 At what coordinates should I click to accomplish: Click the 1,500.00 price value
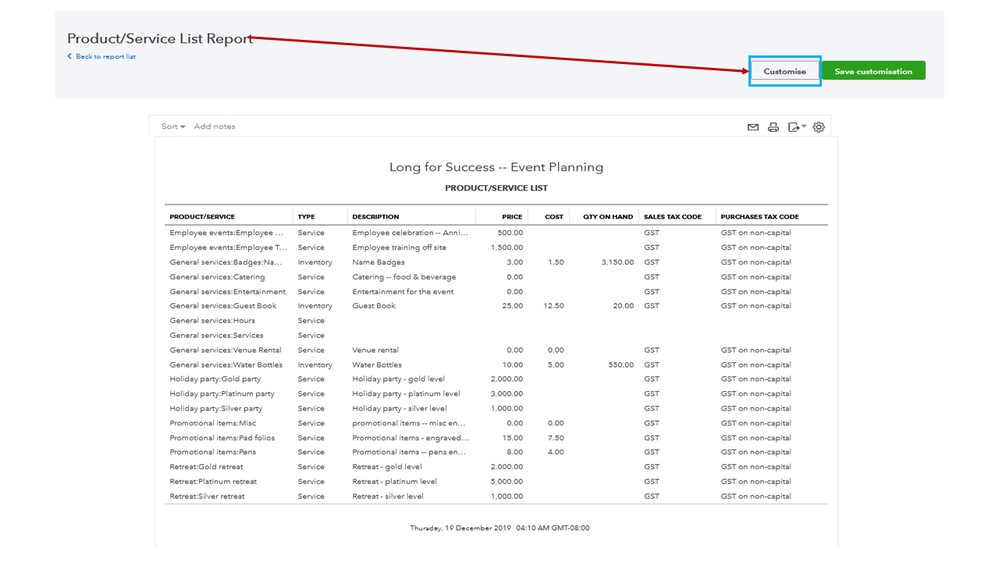point(507,248)
